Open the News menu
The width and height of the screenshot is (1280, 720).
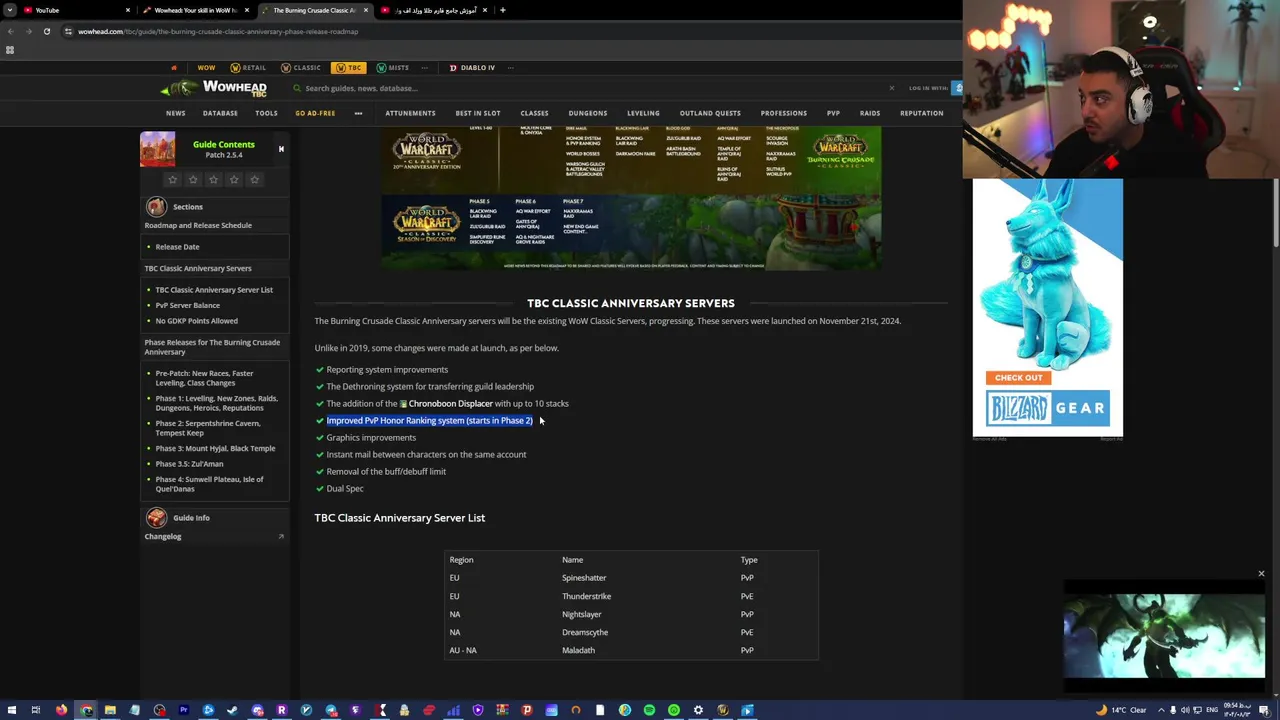pos(175,113)
